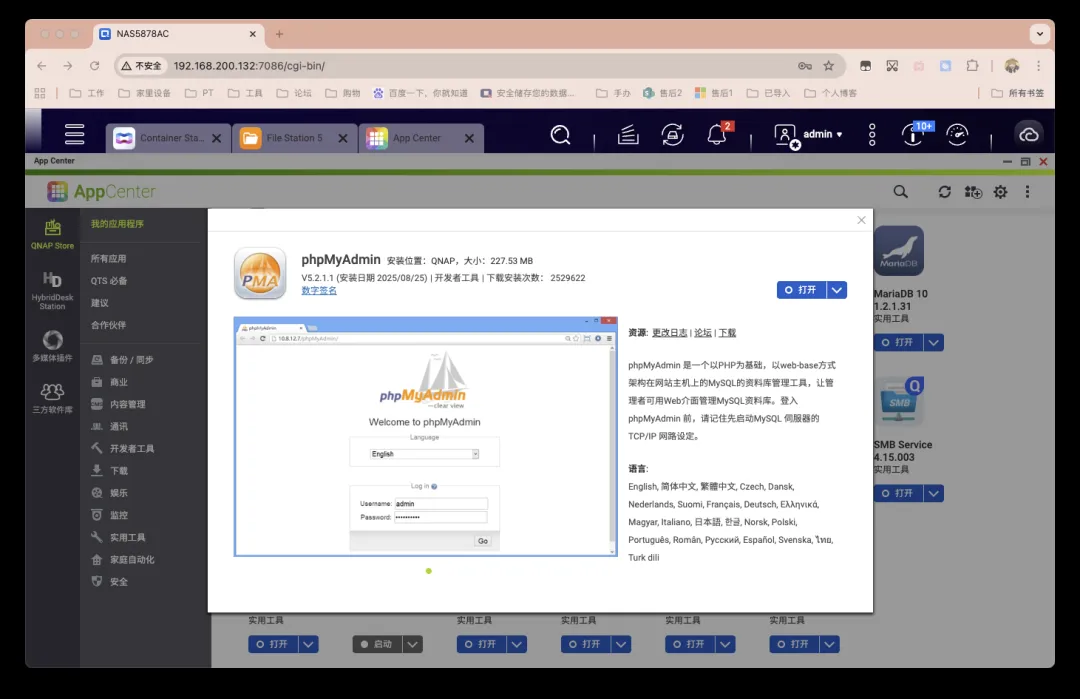Click the App Center refresh icon
Image resolution: width=1080 pixels, height=699 pixels.
click(944, 192)
